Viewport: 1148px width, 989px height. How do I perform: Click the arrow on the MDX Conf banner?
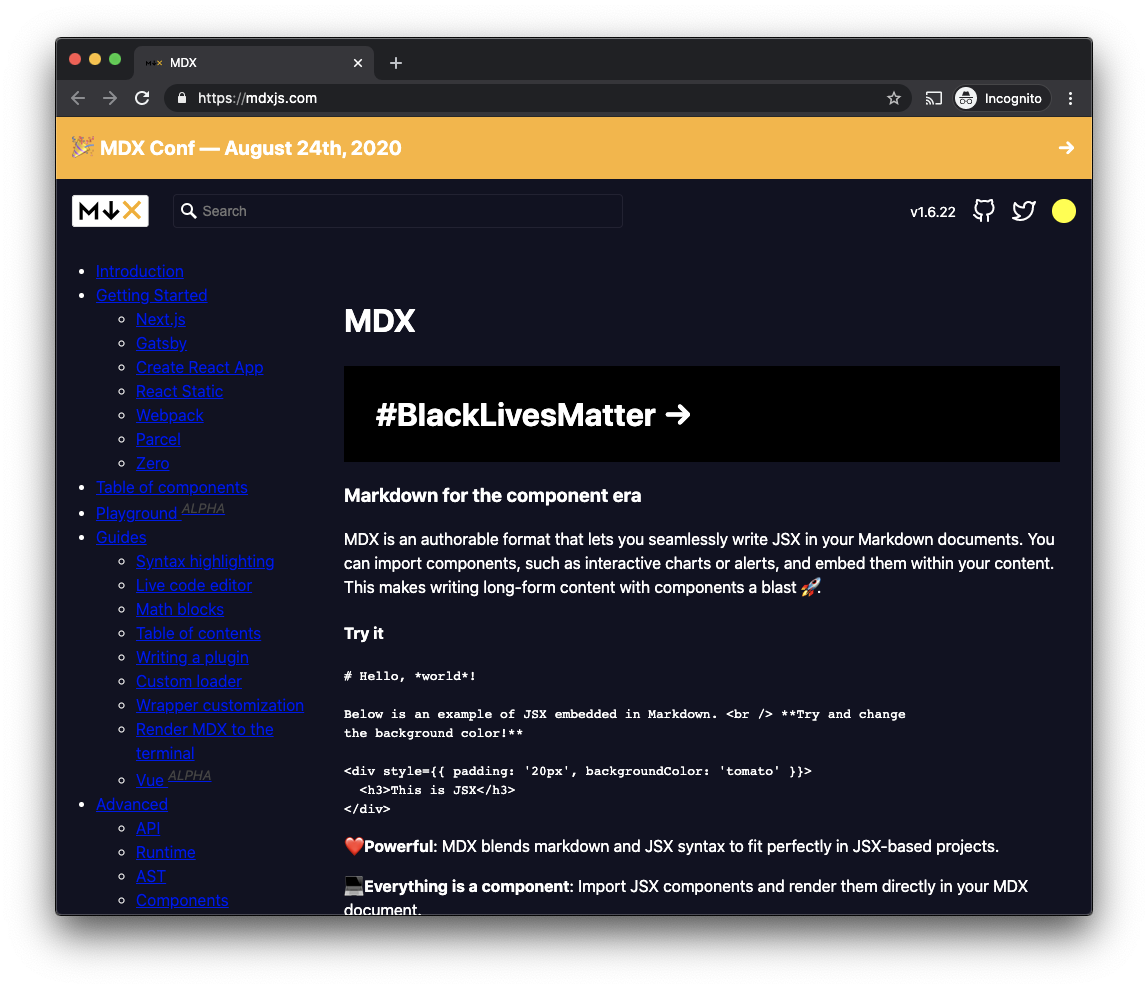pyautogui.click(x=1065, y=147)
